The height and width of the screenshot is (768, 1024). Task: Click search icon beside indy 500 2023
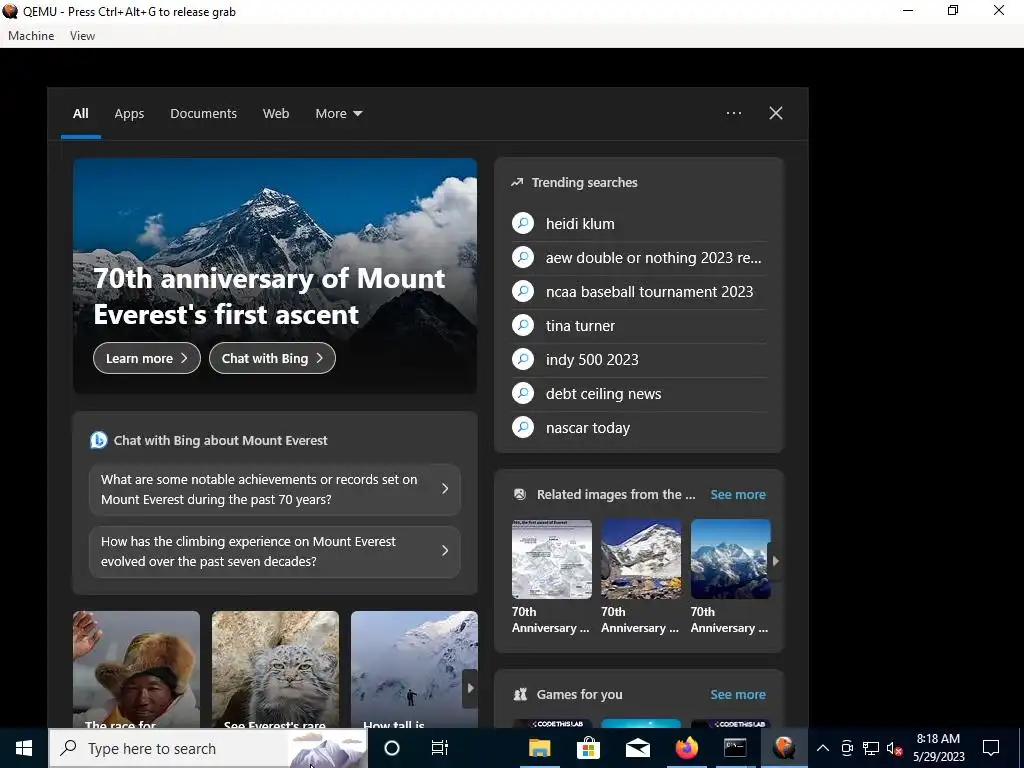coord(523,359)
